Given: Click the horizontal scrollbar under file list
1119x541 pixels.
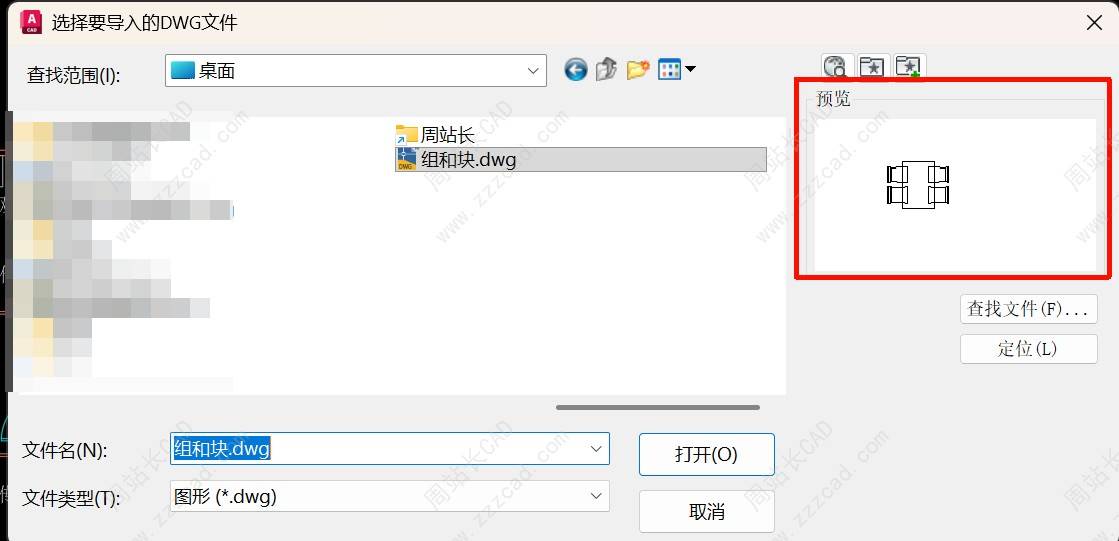Looking at the screenshot, I should click(658, 408).
